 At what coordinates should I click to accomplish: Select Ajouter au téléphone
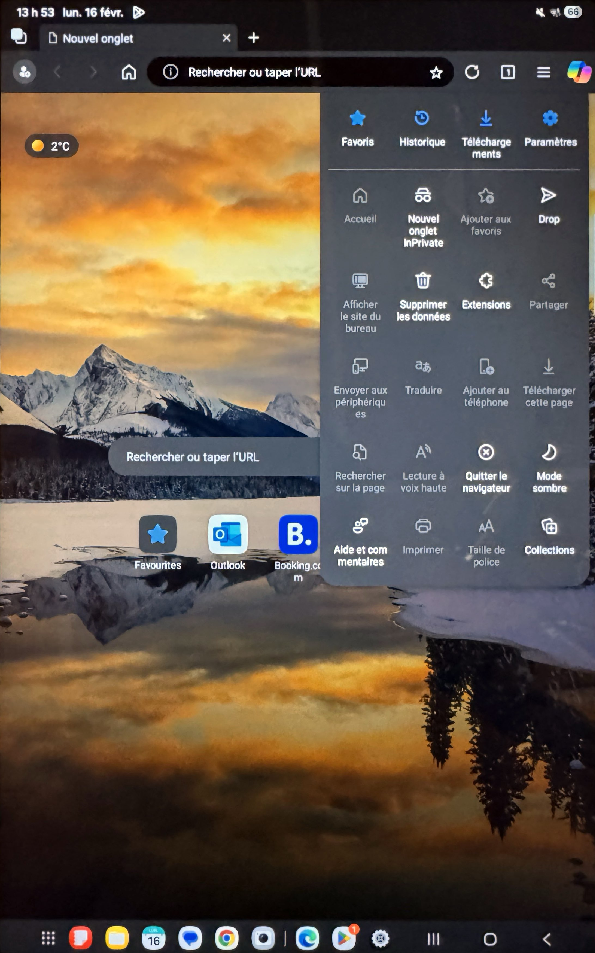(486, 382)
